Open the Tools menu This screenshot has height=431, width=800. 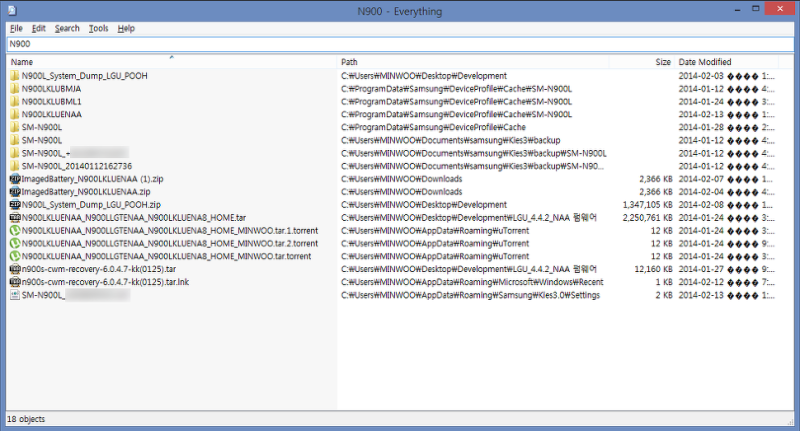coord(98,29)
